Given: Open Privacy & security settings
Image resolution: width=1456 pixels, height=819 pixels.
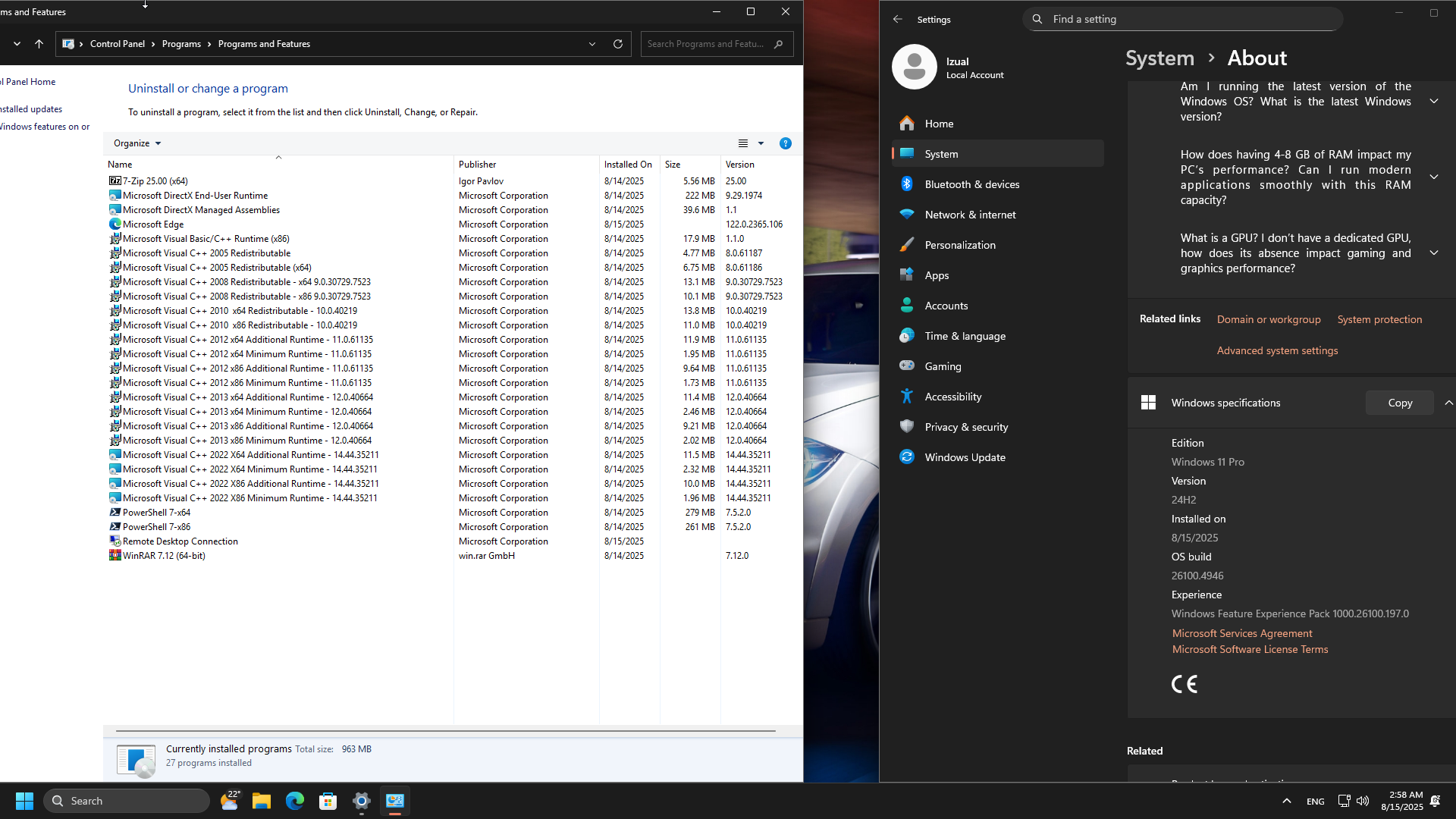Looking at the screenshot, I should click(x=998, y=427).
